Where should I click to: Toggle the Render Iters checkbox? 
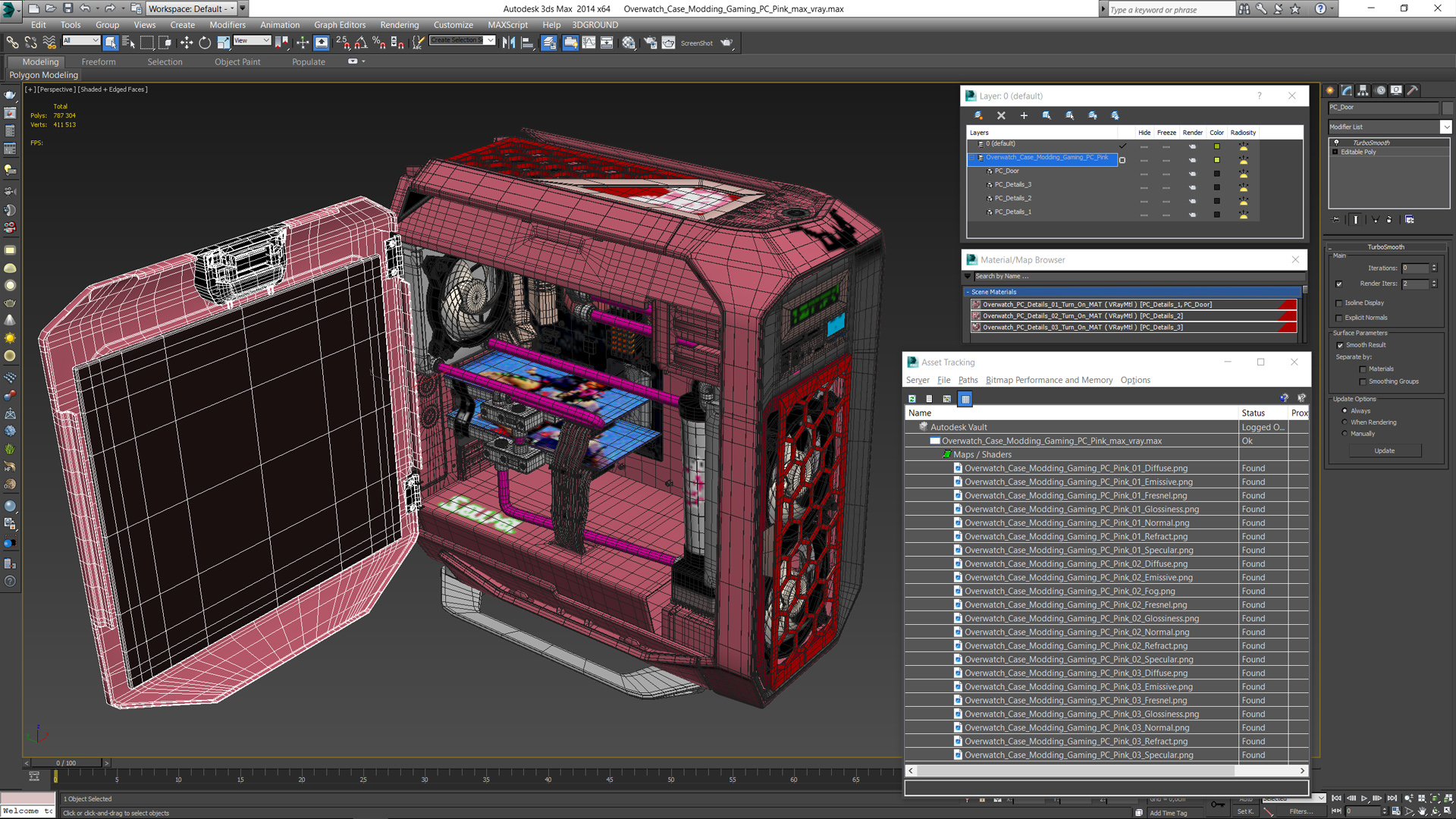tap(1339, 284)
